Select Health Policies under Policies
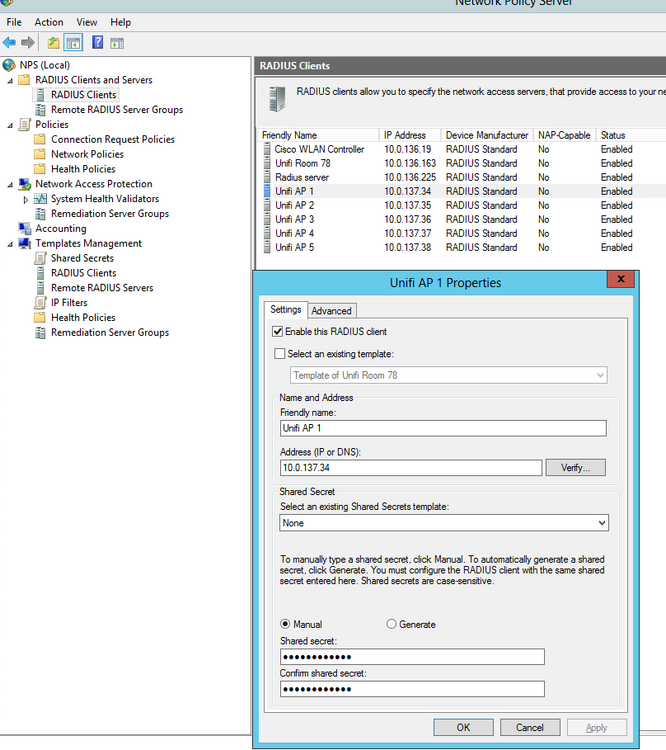Image resolution: width=666 pixels, height=750 pixels. [x=83, y=169]
